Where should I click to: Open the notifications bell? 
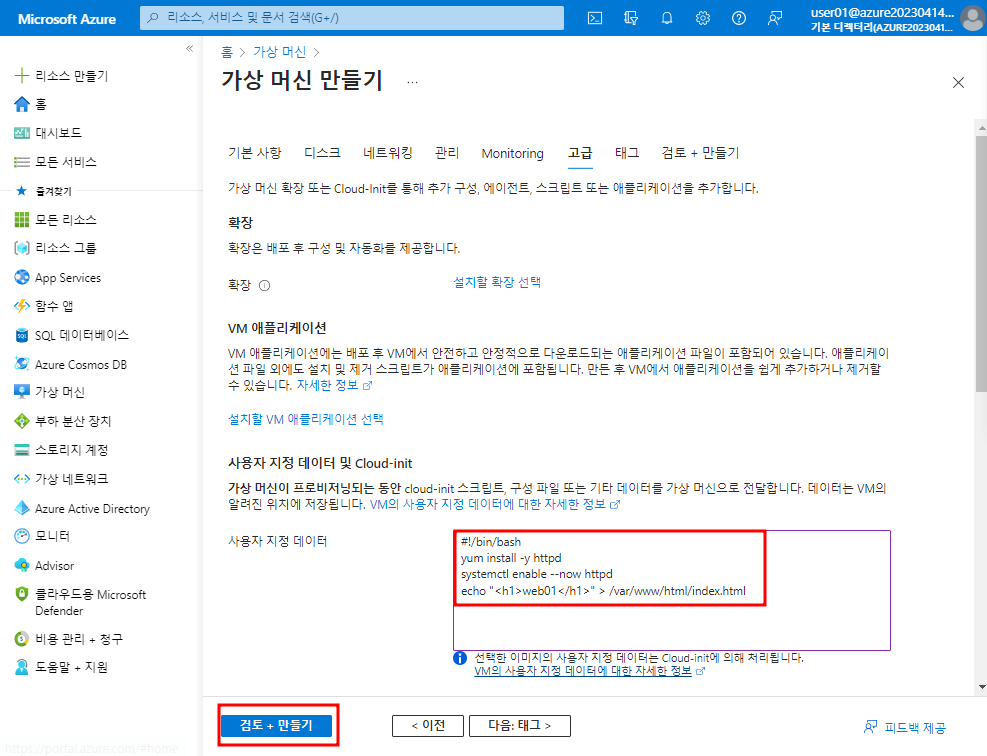pyautogui.click(x=667, y=18)
